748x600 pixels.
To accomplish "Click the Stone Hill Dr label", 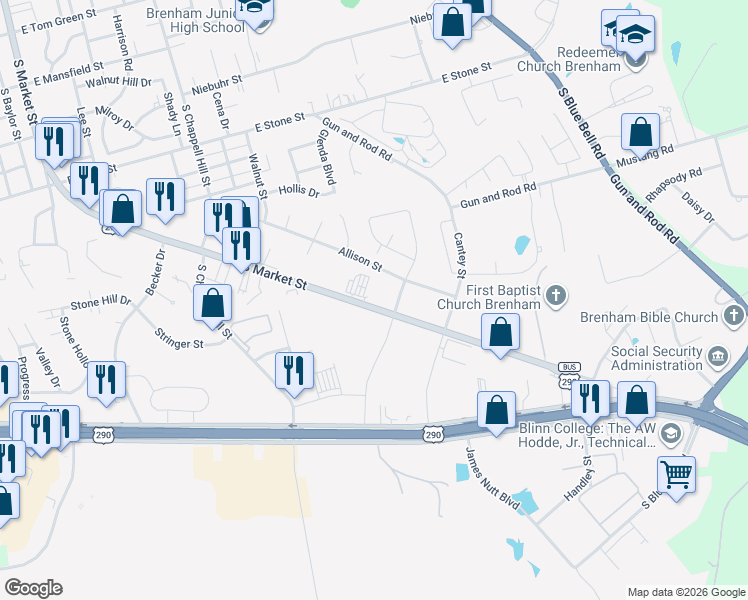I will pyautogui.click(x=101, y=302).
